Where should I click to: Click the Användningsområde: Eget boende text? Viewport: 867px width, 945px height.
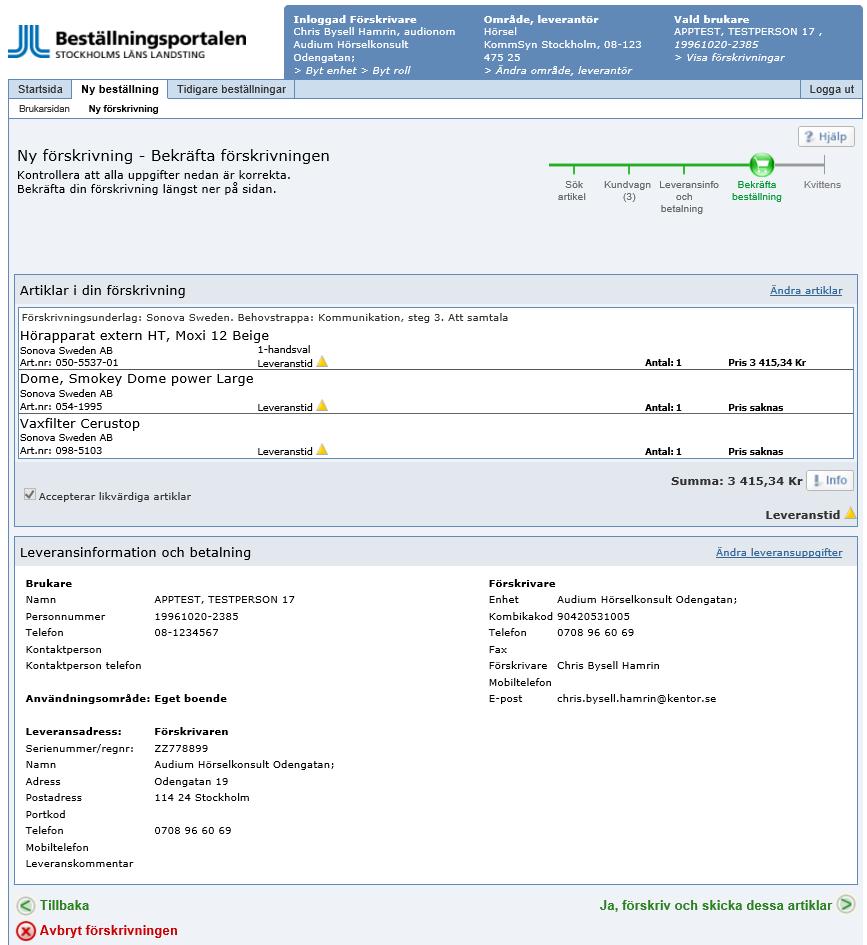126,699
